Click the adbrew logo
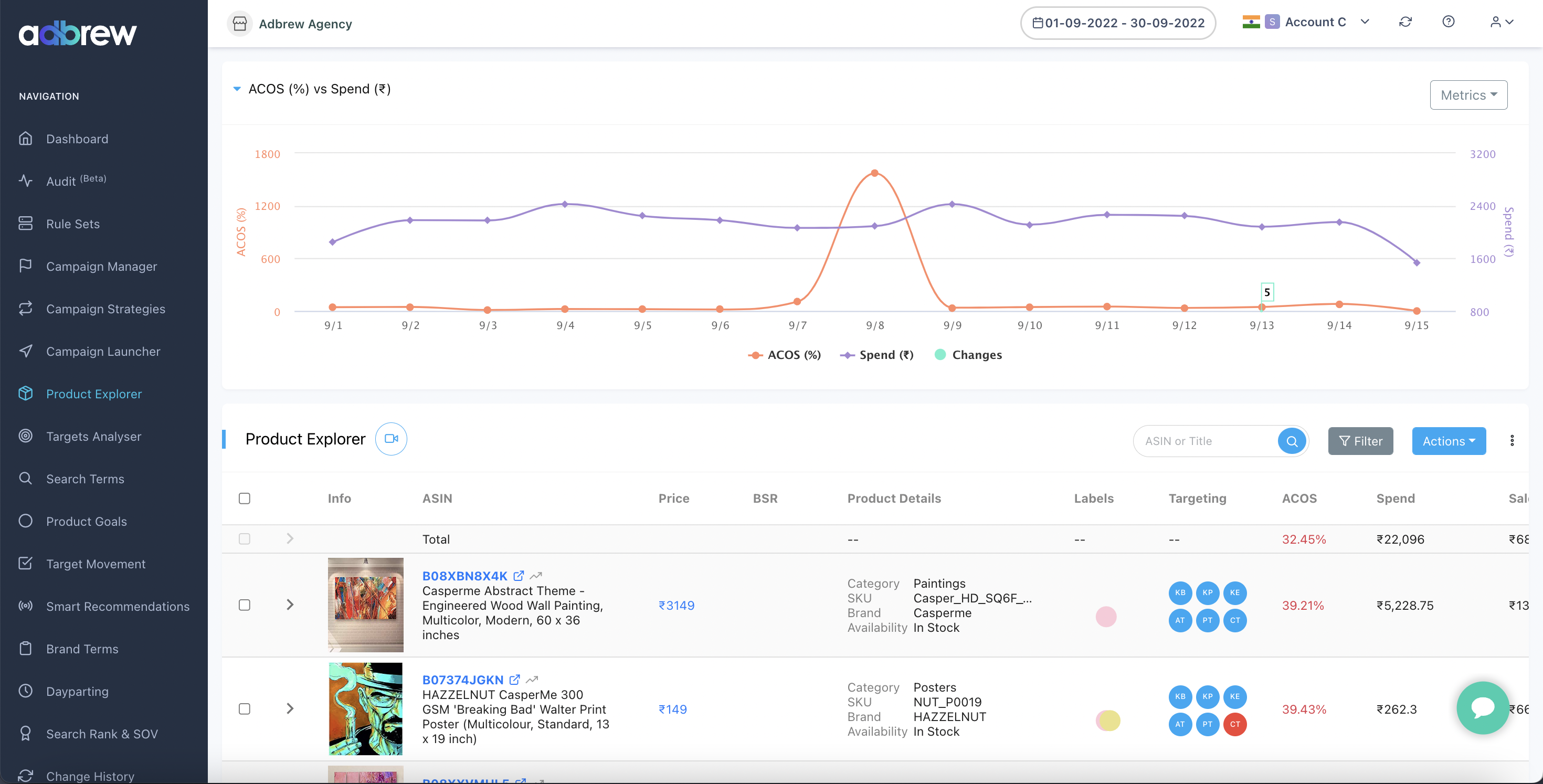This screenshot has width=1543, height=784. (78, 34)
